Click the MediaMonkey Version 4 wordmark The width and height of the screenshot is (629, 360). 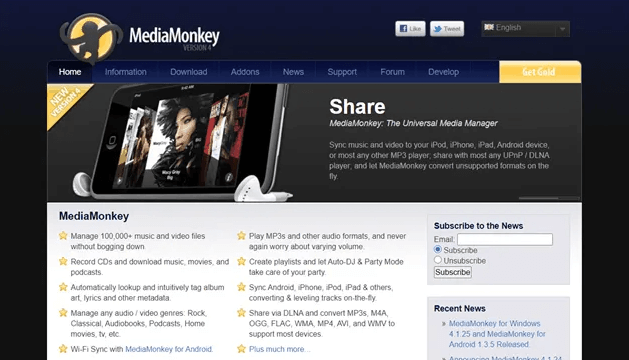pyautogui.click(x=174, y=39)
